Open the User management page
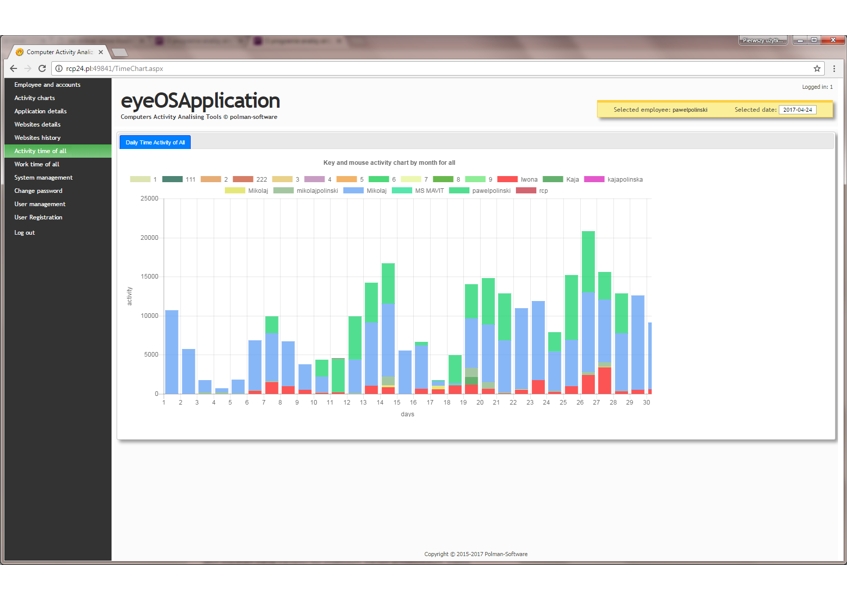Viewport: 847px width, 600px height. click(40, 204)
